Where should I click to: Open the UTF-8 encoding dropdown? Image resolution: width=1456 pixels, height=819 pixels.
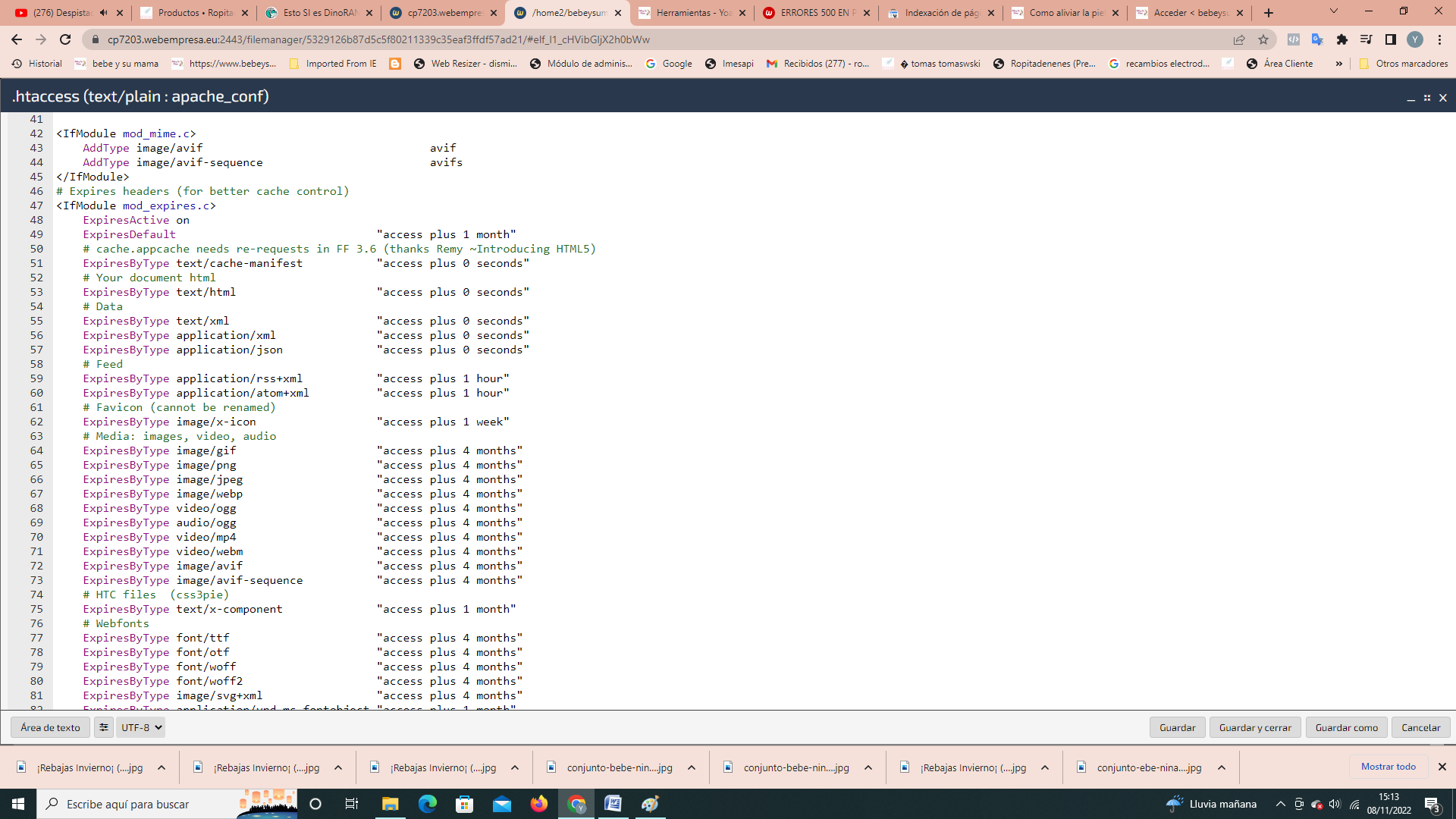click(x=142, y=727)
